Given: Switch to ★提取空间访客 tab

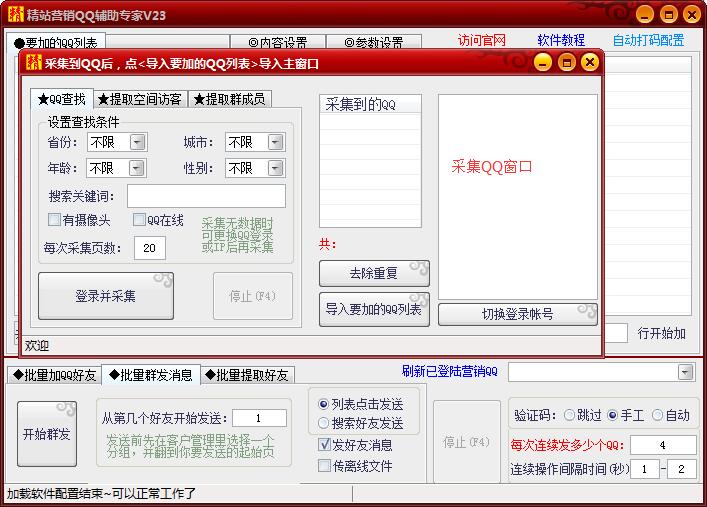Looking at the screenshot, I should tap(140, 99).
